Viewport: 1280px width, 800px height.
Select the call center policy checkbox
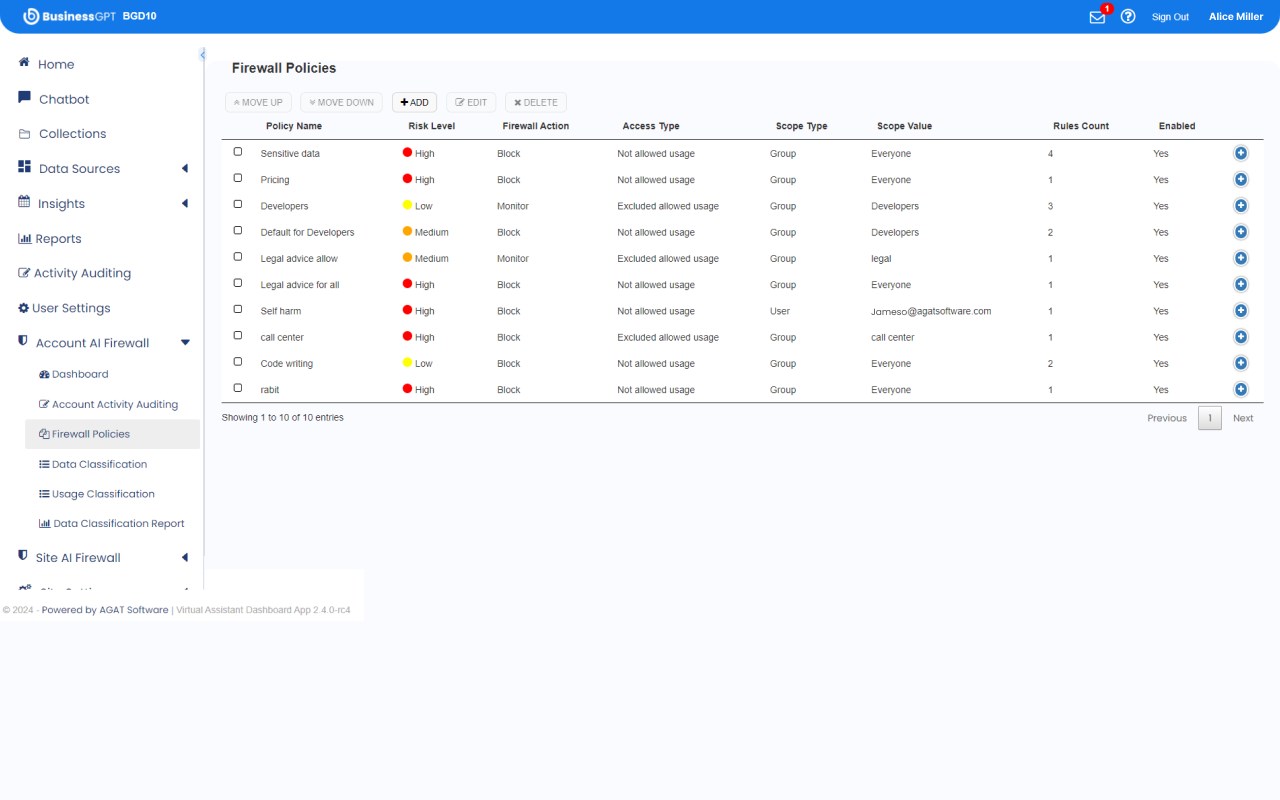tap(238, 335)
